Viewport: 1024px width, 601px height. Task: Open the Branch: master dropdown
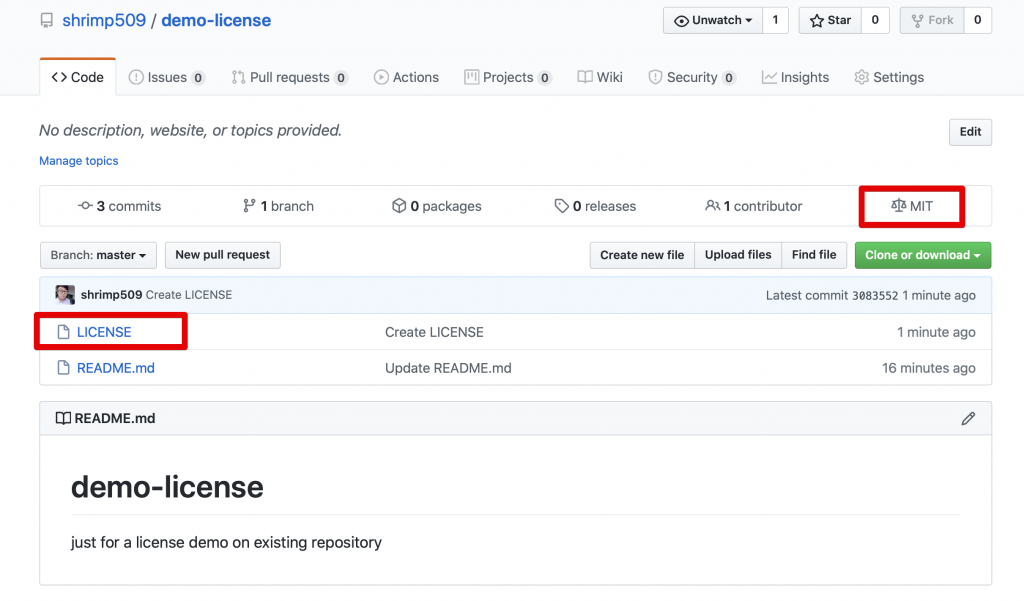(99, 255)
